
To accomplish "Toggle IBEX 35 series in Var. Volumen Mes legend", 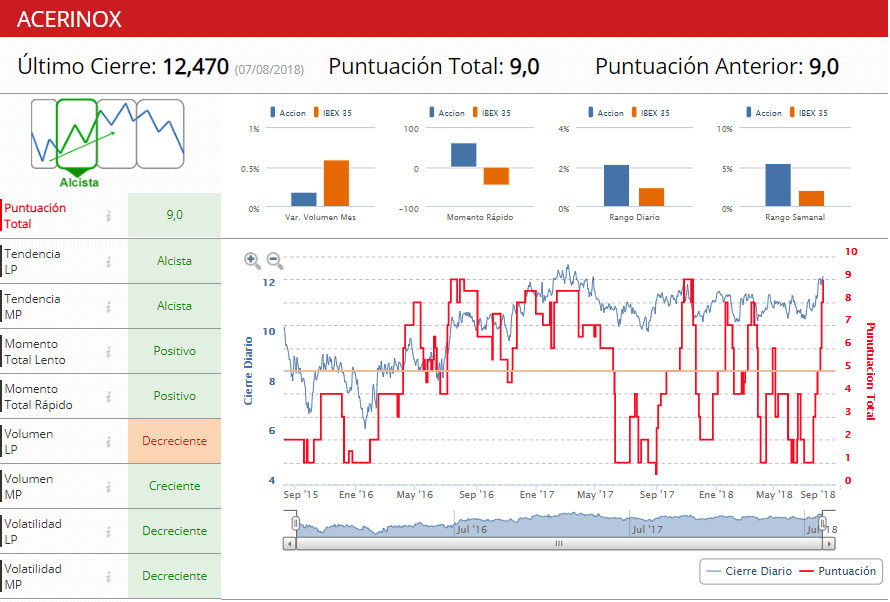I will (333, 113).
